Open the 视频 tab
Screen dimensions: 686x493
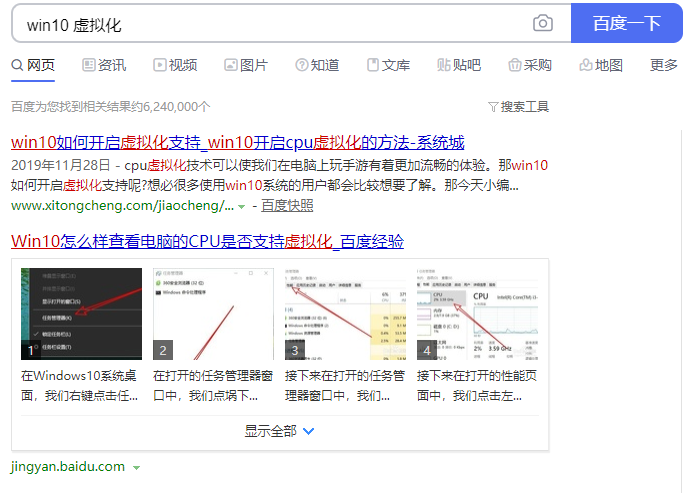tap(175, 65)
